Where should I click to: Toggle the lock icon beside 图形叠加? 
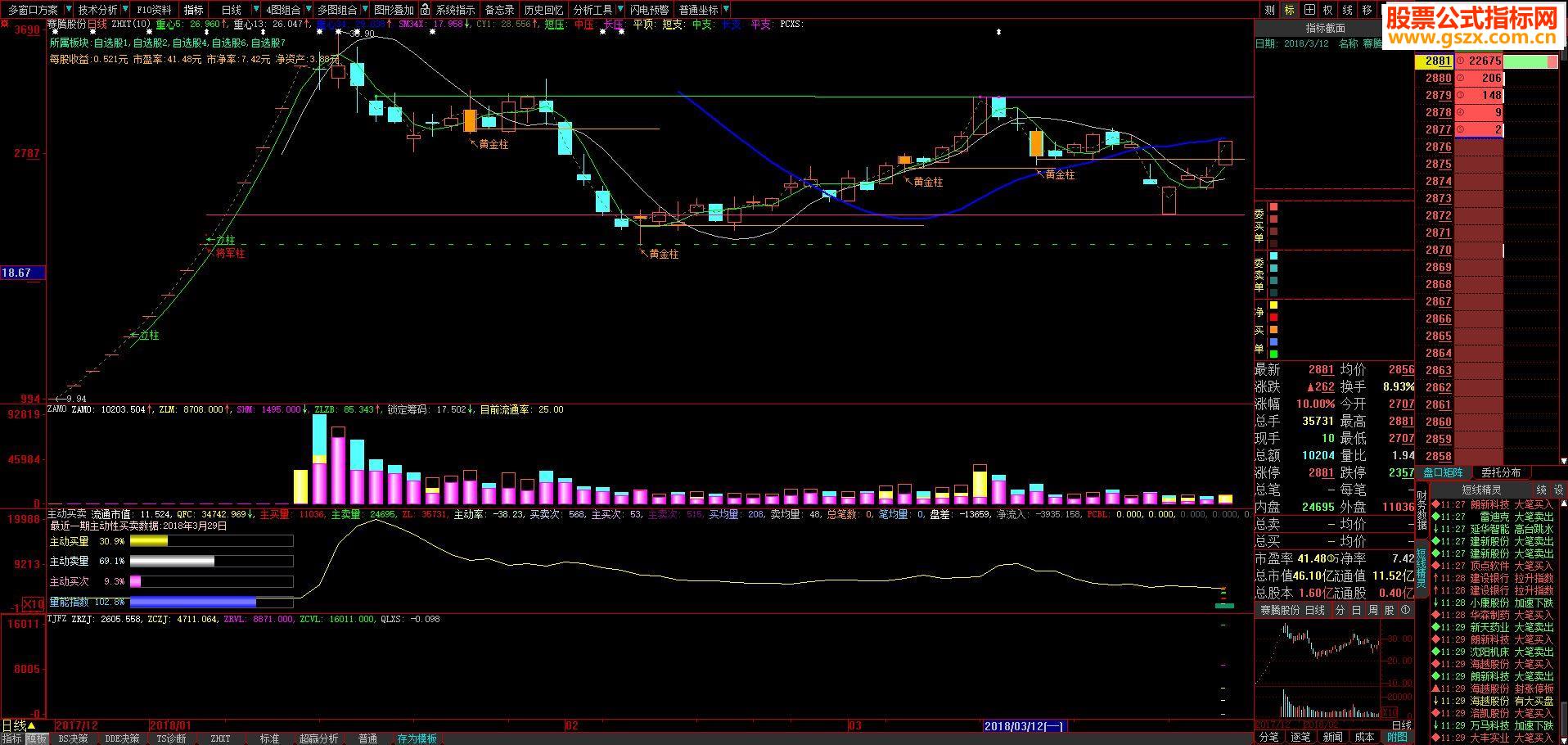click(x=425, y=10)
